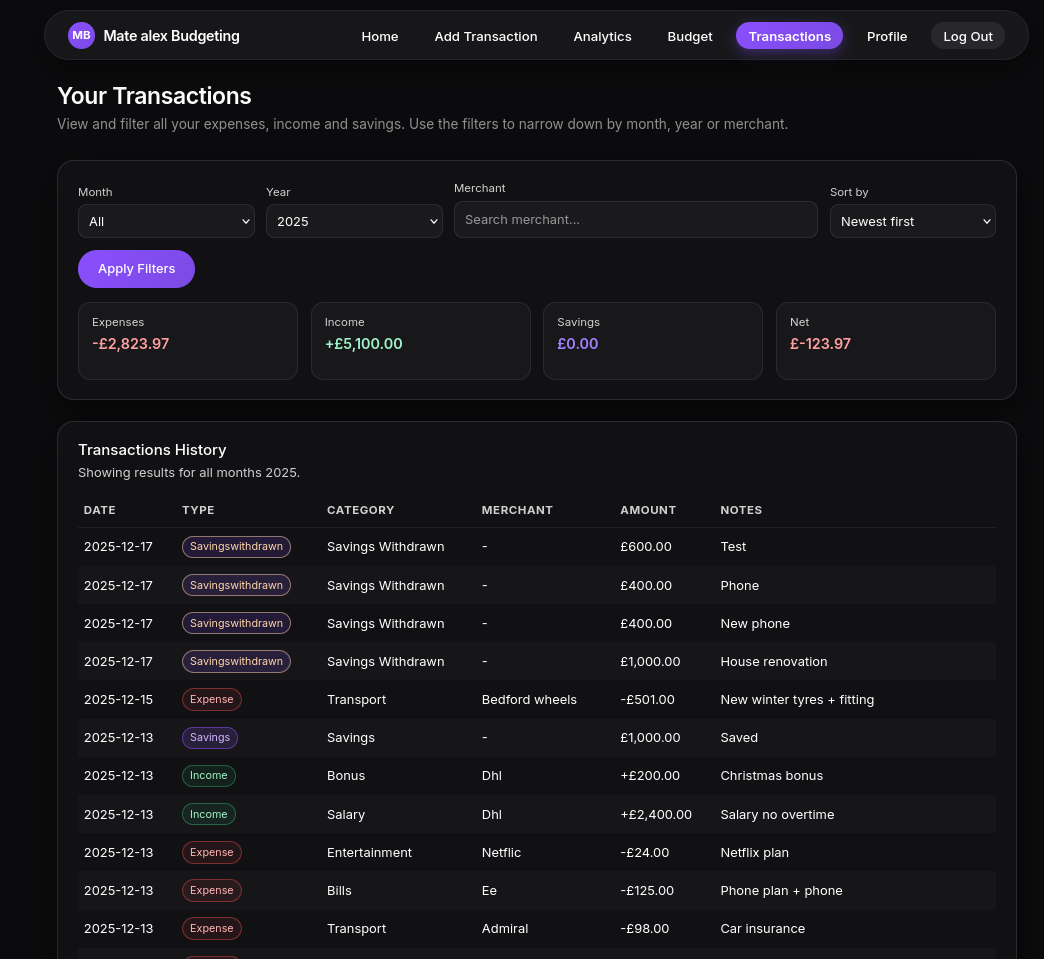Select the Net summary card
The height and width of the screenshot is (959, 1044).
886,340
